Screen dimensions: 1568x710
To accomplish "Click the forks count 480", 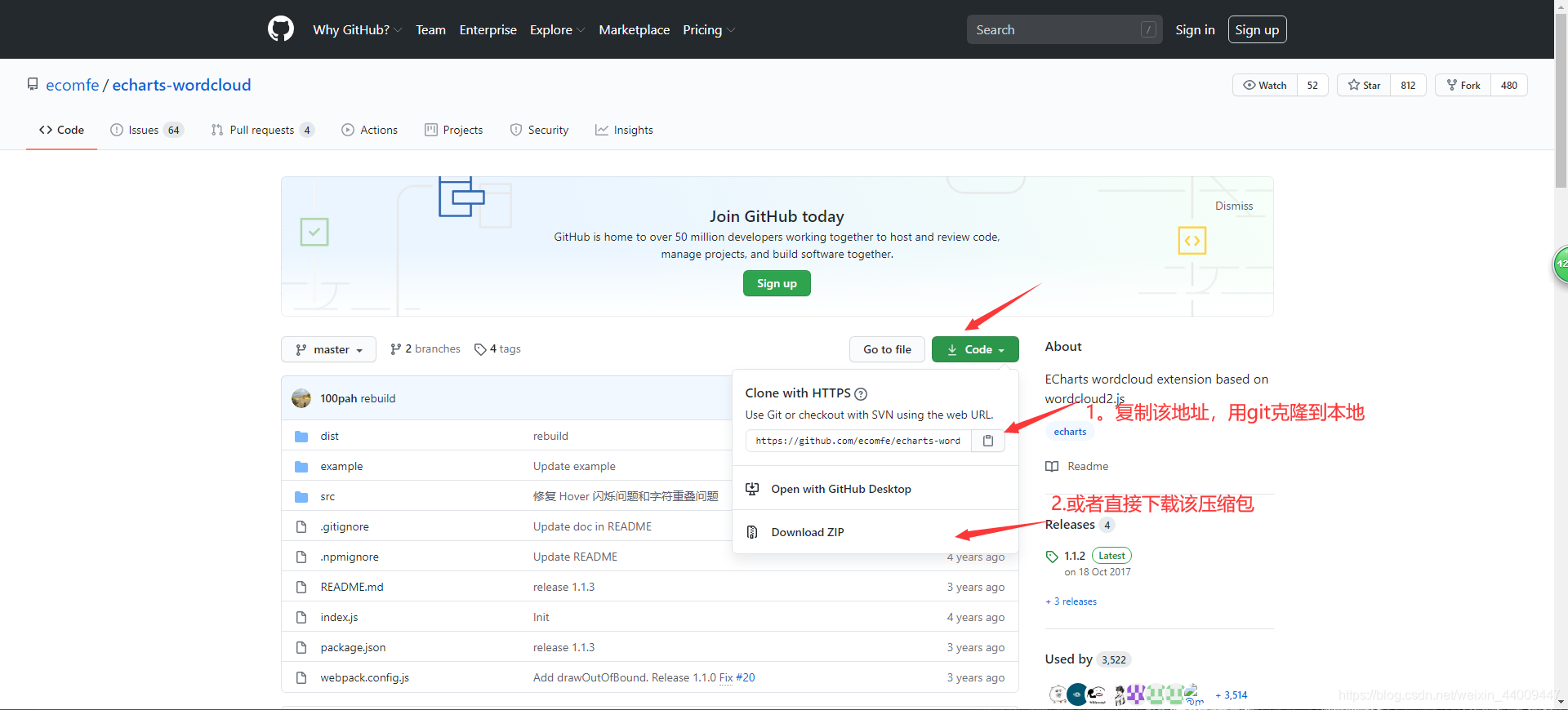I will pyautogui.click(x=1509, y=85).
